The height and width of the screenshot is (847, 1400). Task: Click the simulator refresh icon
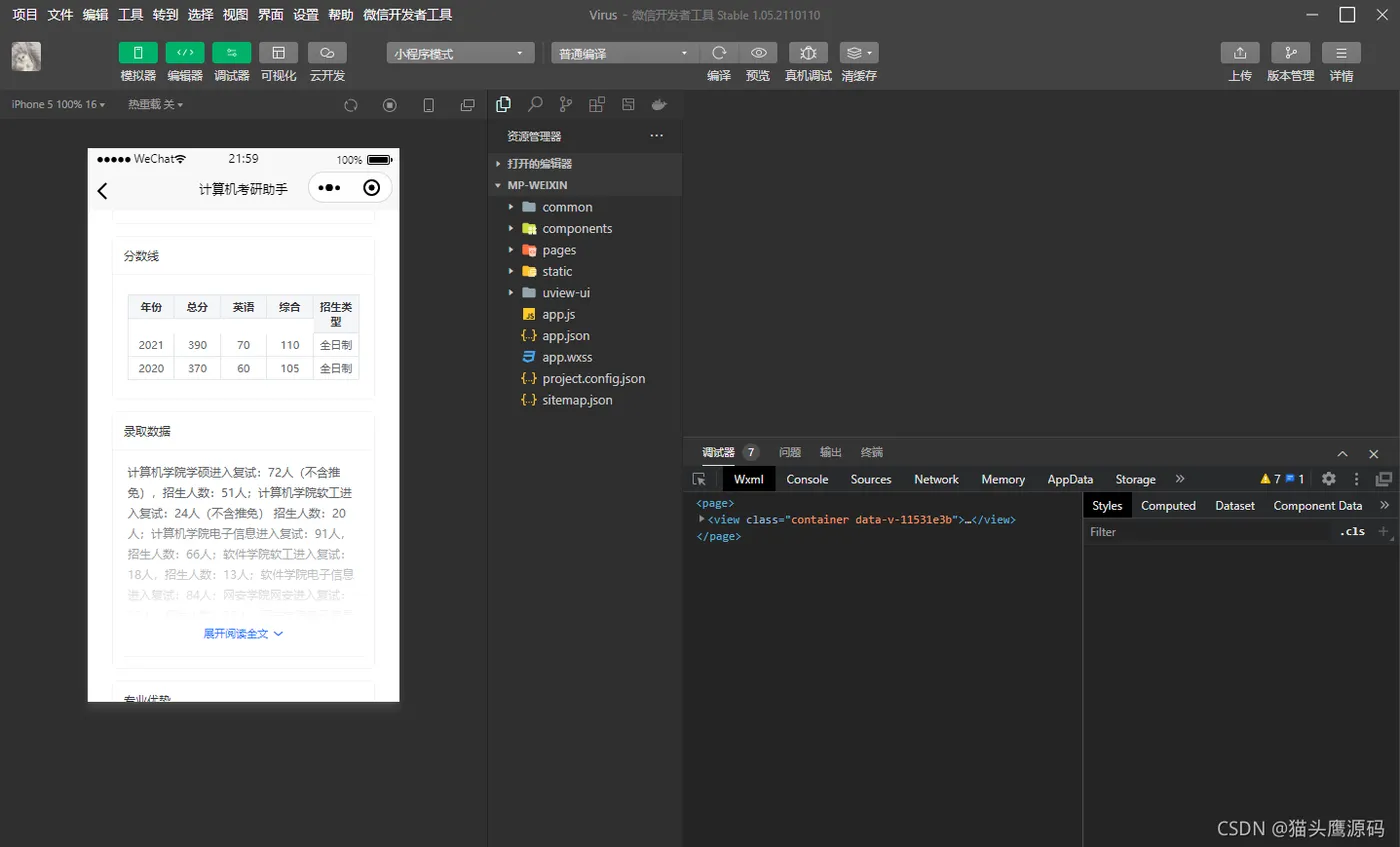pos(351,105)
